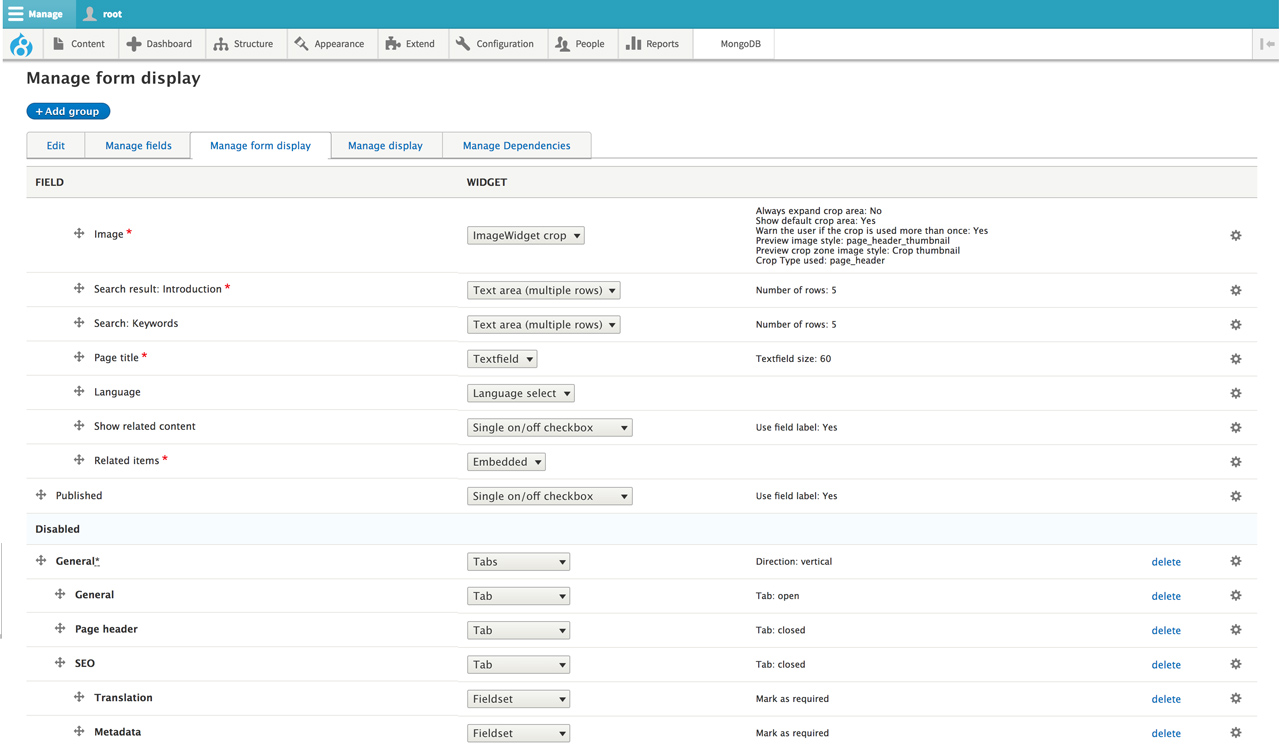Grab the drag handle beside Related items
Viewport: 1280px width, 746px height.
point(79,461)
